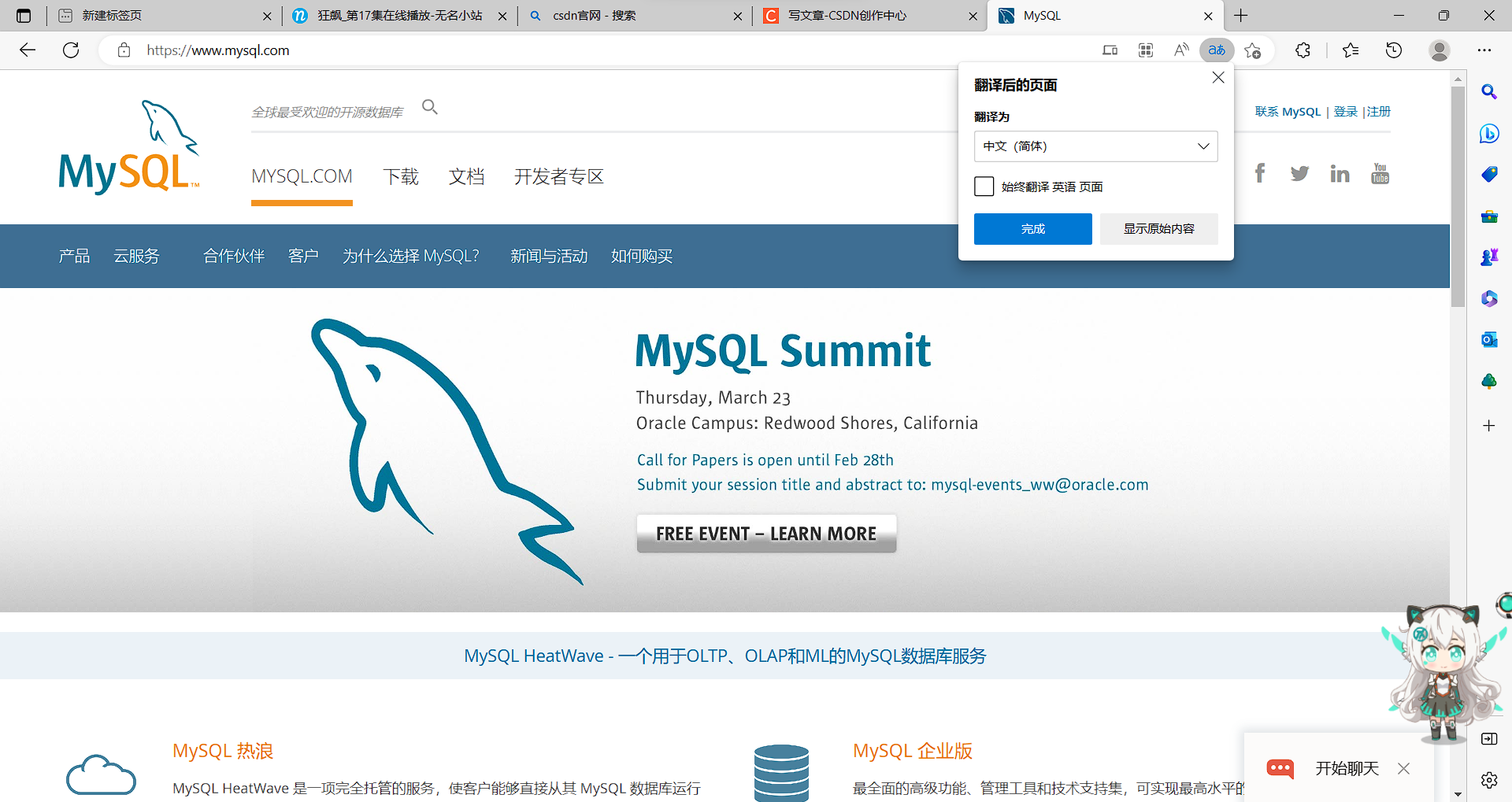This screenshot has height=802, width=1512.
Task: Open browser extensions puzzle icon
Action: pos(1303,50)
